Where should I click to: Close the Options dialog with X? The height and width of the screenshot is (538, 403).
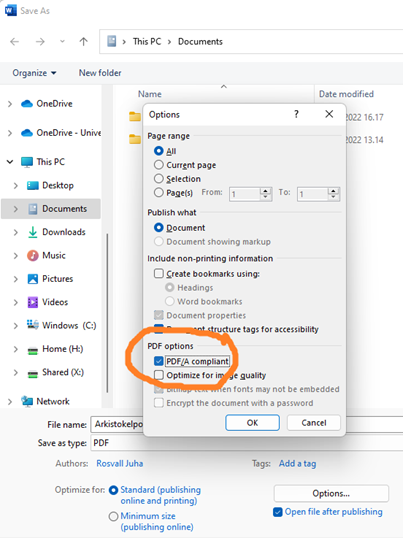coord(329,114)
